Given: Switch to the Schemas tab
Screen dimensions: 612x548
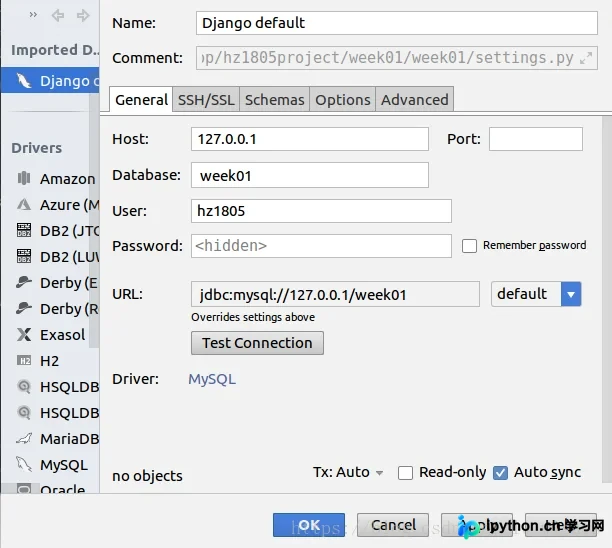Looking at the screenshot, I should coord(274,100).
